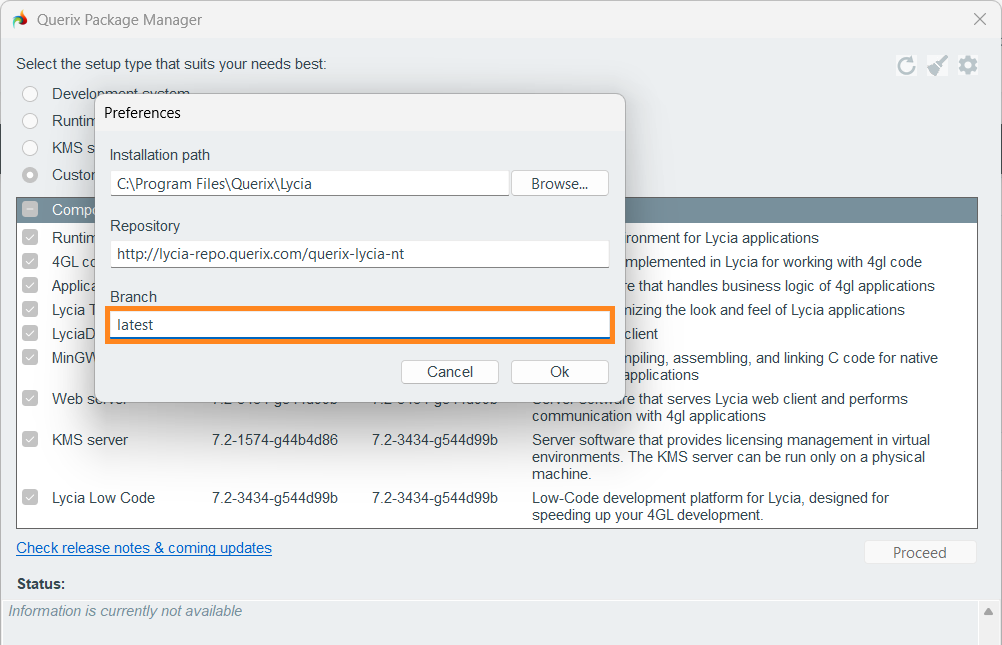The image size is (1002, 645).
Task: Click the Proceed button
Action: 919,553
